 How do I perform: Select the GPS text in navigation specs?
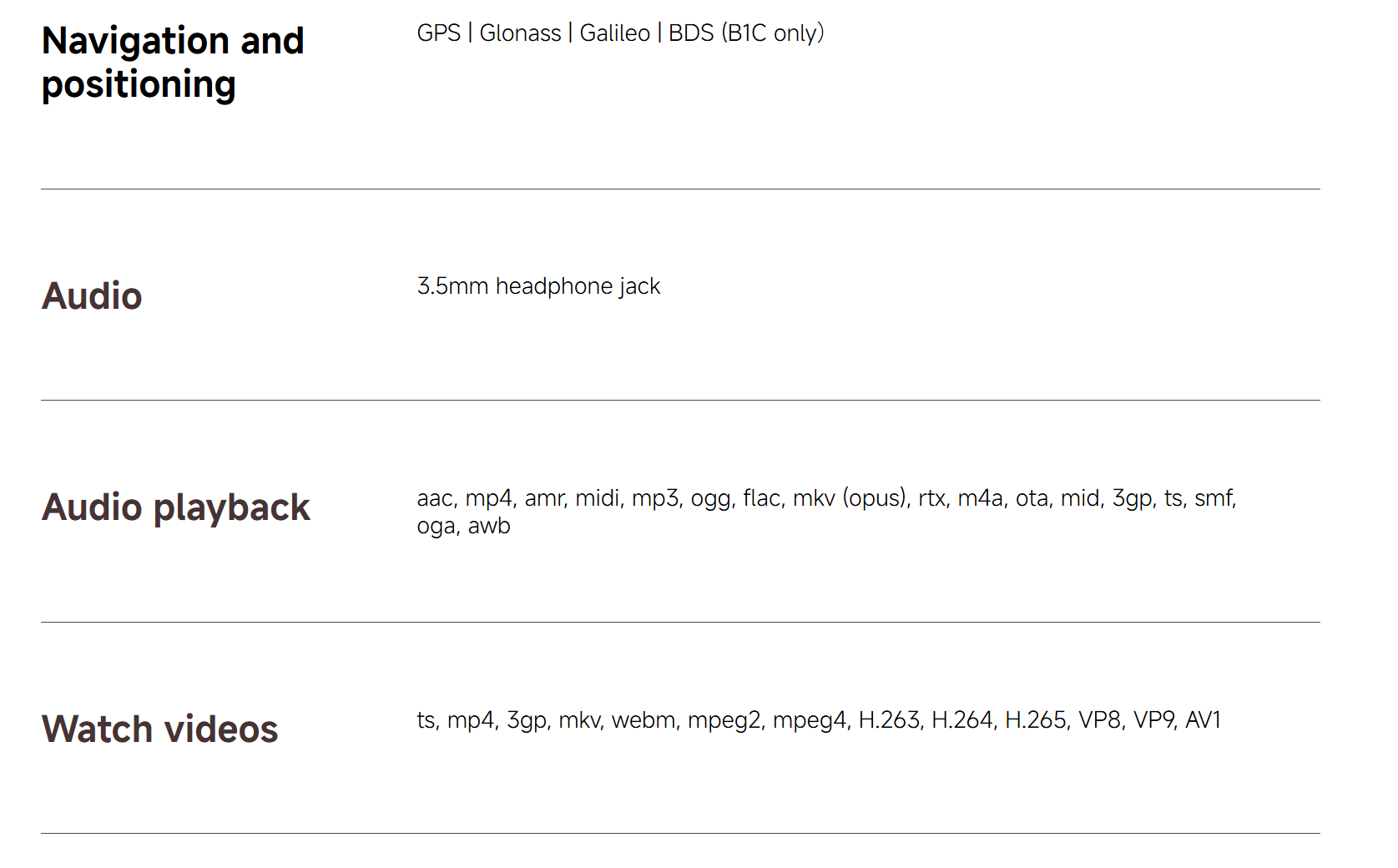tap(439, 33)
